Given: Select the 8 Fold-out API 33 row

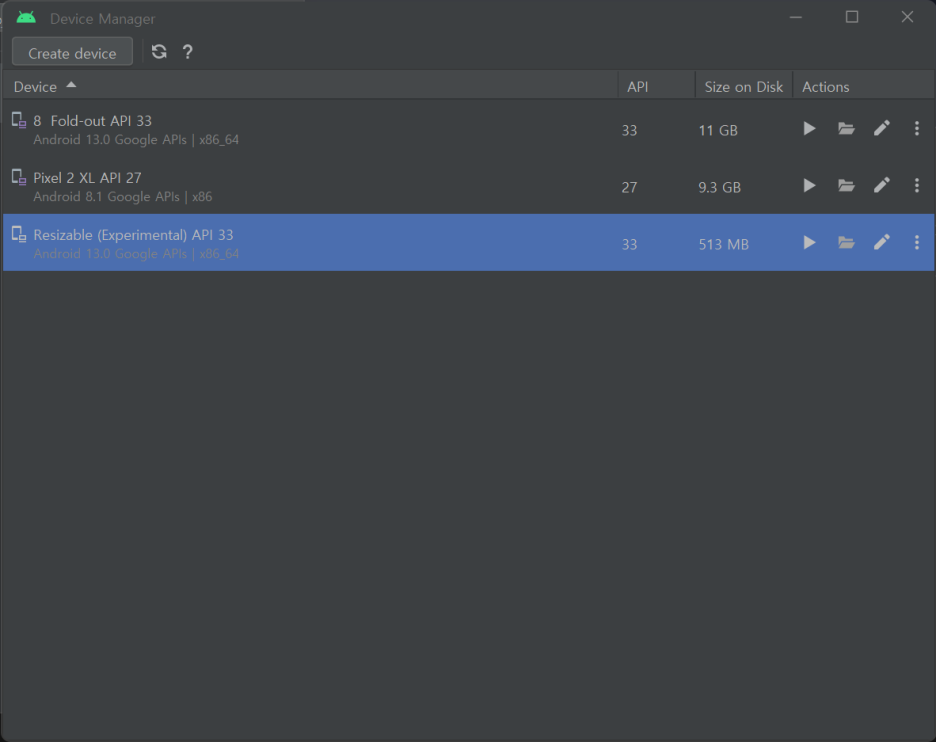Looking at the screenshot, I should [x=469, y=129].
